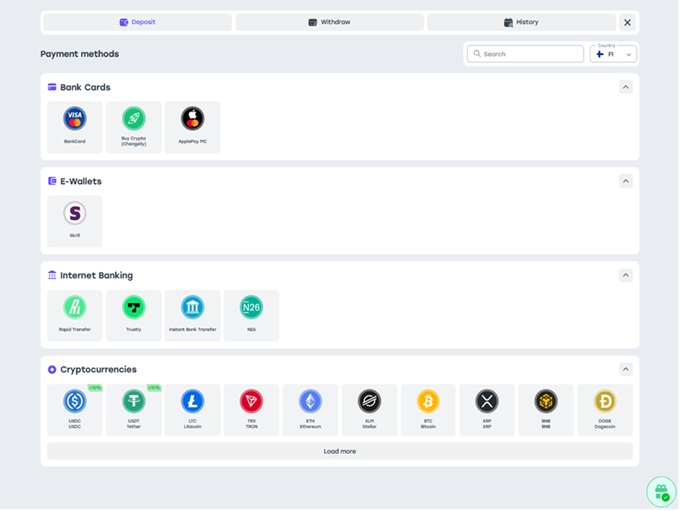Image resolution: width=680 pixels, height=511 pixels.
Task: Collapse the Bank Cards section
Action: (x=625, y=87)
